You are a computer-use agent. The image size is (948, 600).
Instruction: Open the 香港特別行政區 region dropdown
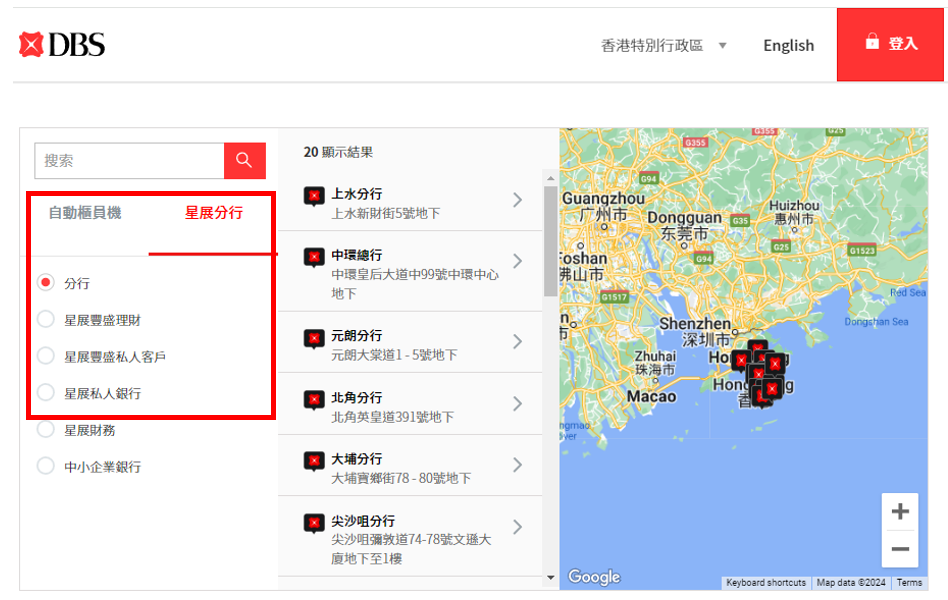coord(664,45)
